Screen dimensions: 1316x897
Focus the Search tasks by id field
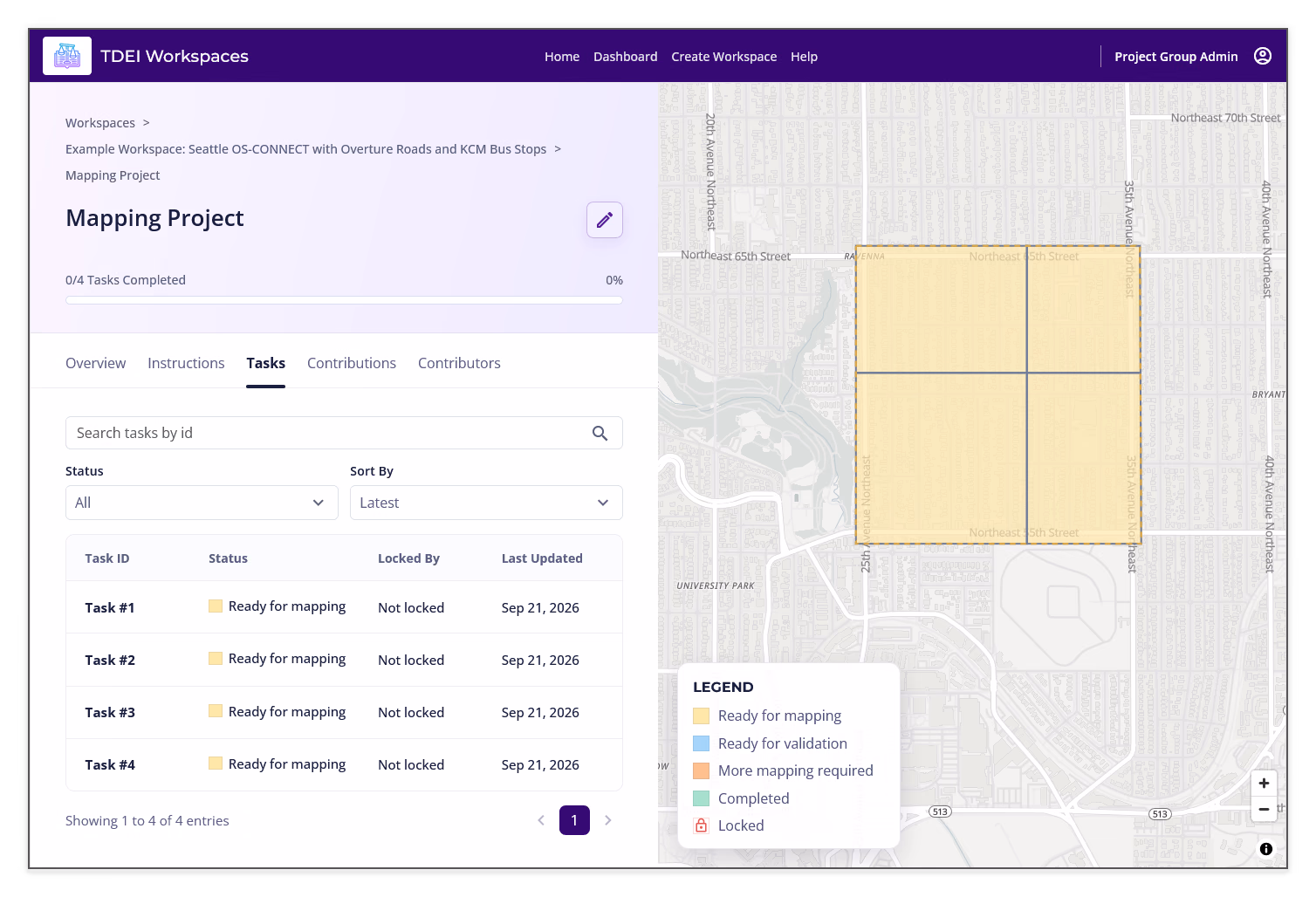344,433
